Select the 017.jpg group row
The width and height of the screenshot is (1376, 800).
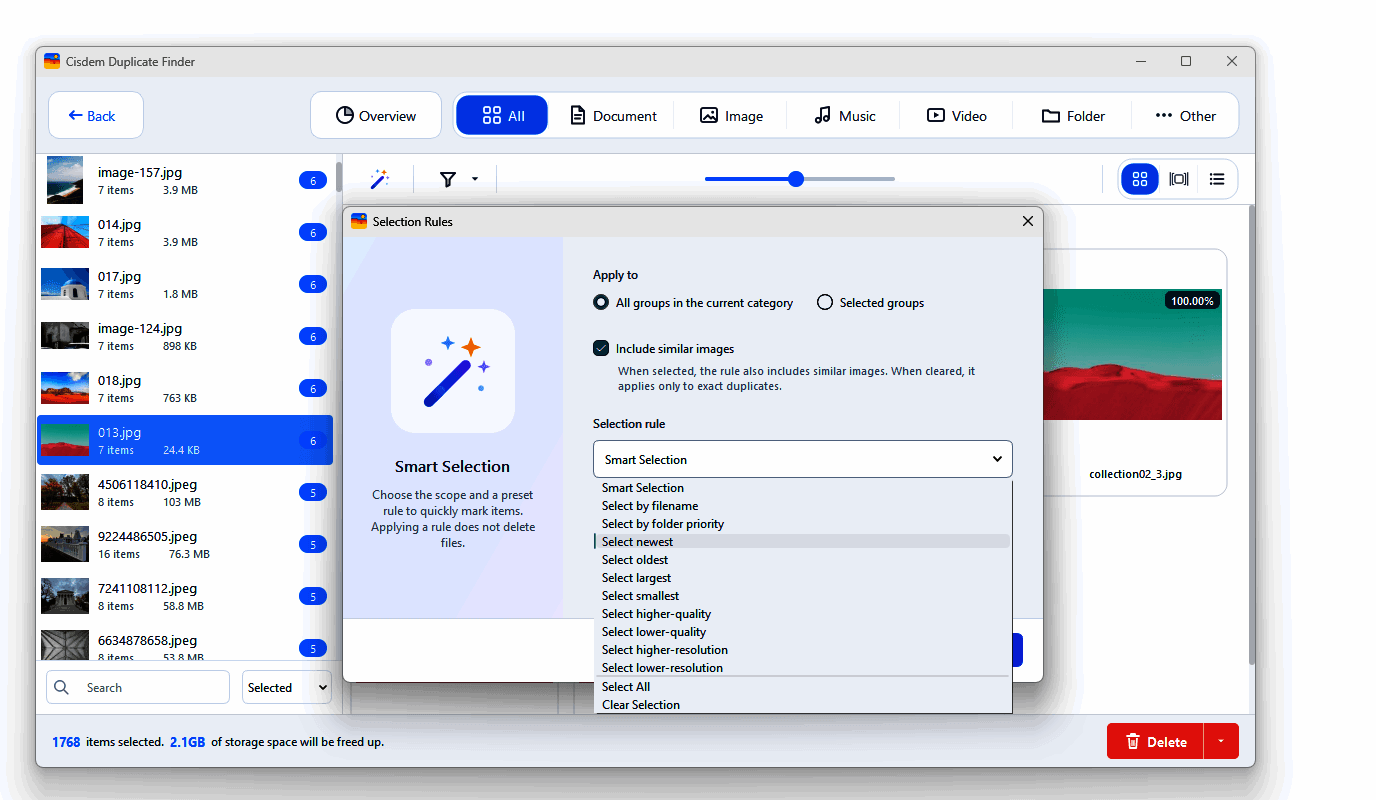click(x=185, y=284)
